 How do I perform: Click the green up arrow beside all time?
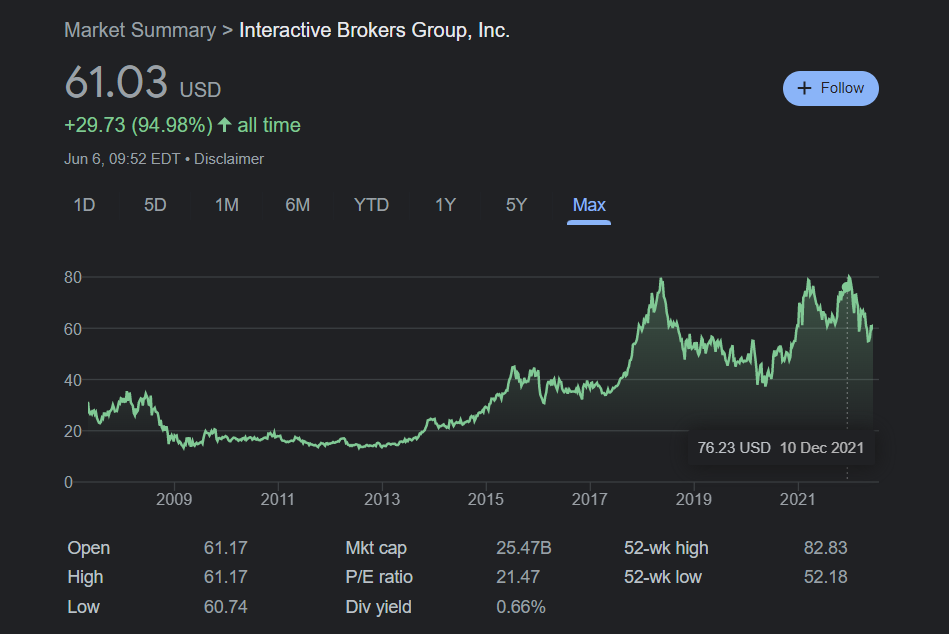pos(224,125)
